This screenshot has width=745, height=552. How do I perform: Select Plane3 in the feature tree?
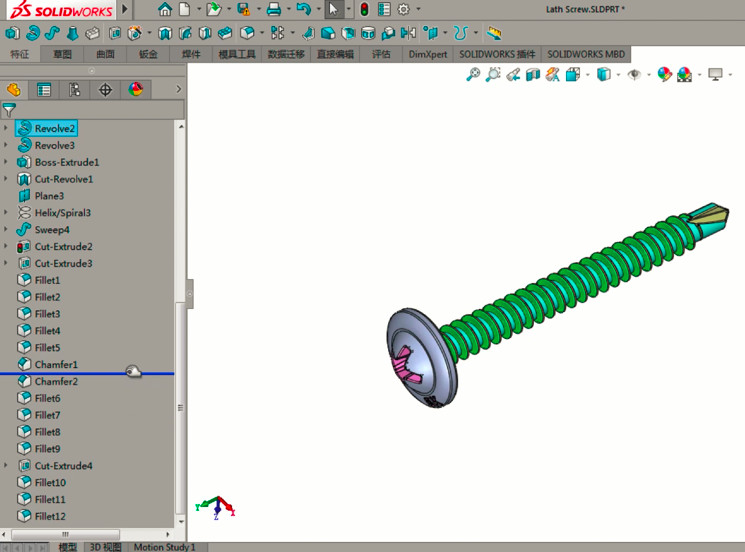[49, 196]
